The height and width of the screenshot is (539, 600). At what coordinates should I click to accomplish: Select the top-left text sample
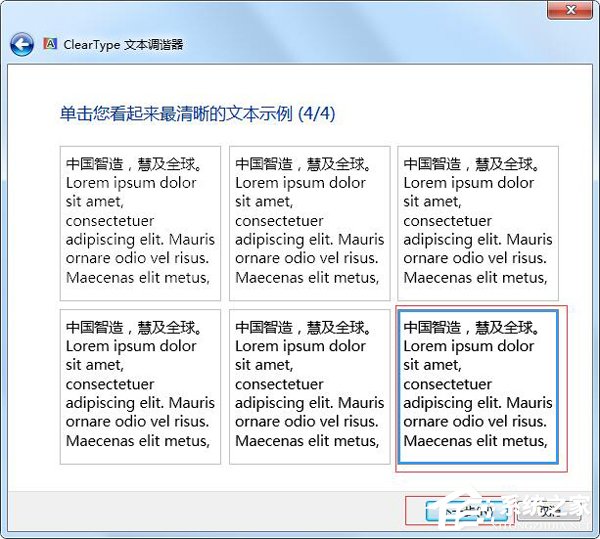pyautogui.click(x=140, y=223)
